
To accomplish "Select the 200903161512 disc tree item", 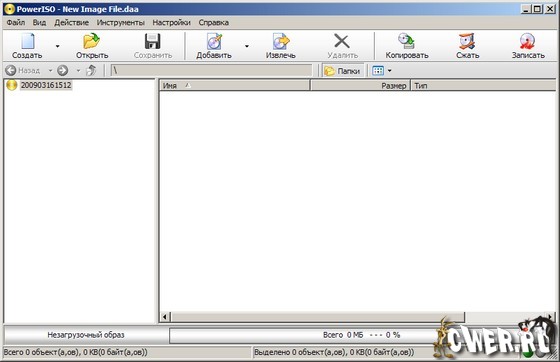I will pyautogui.click(x=46, y=85).
